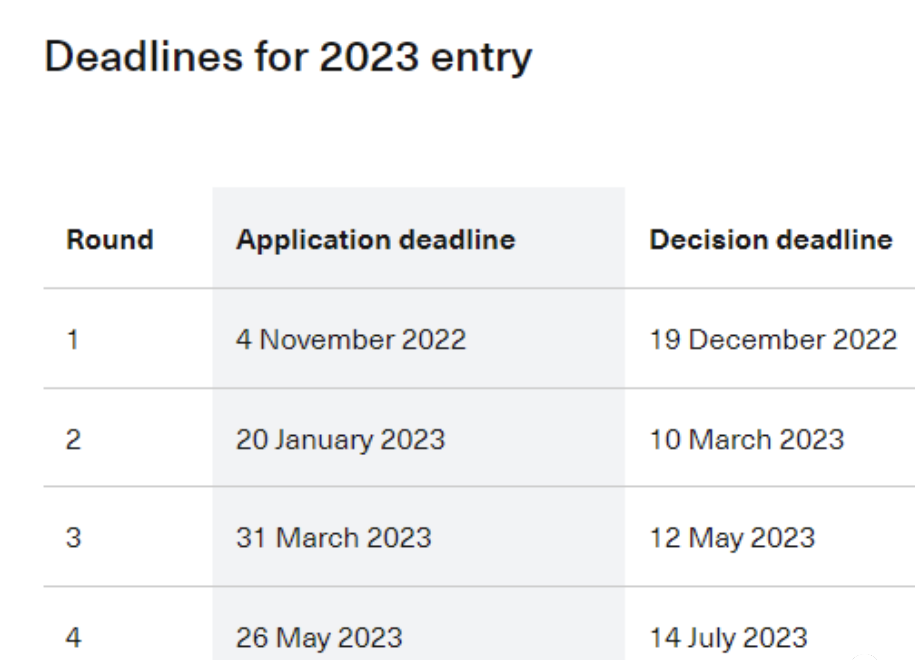Click round number 2 in the table
This screenshot has width=915, height=660.
pos(72,438)
